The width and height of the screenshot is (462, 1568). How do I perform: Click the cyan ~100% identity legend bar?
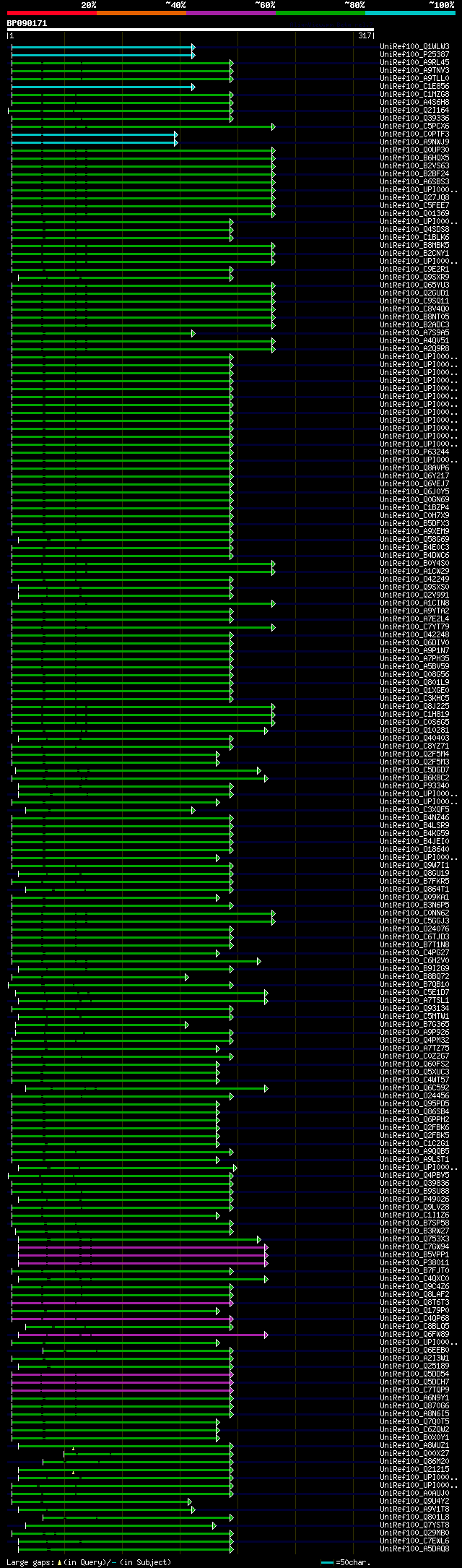click(x=410, y=13)
